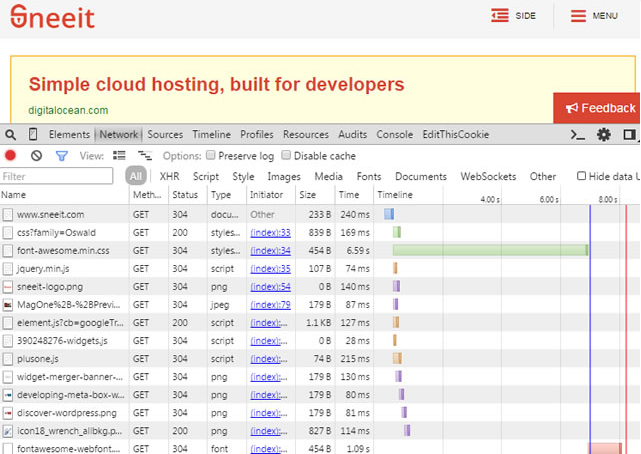This screenshot has width=641, height=454.
Task: Filter by Documents type
Action: tap(421, 177)
